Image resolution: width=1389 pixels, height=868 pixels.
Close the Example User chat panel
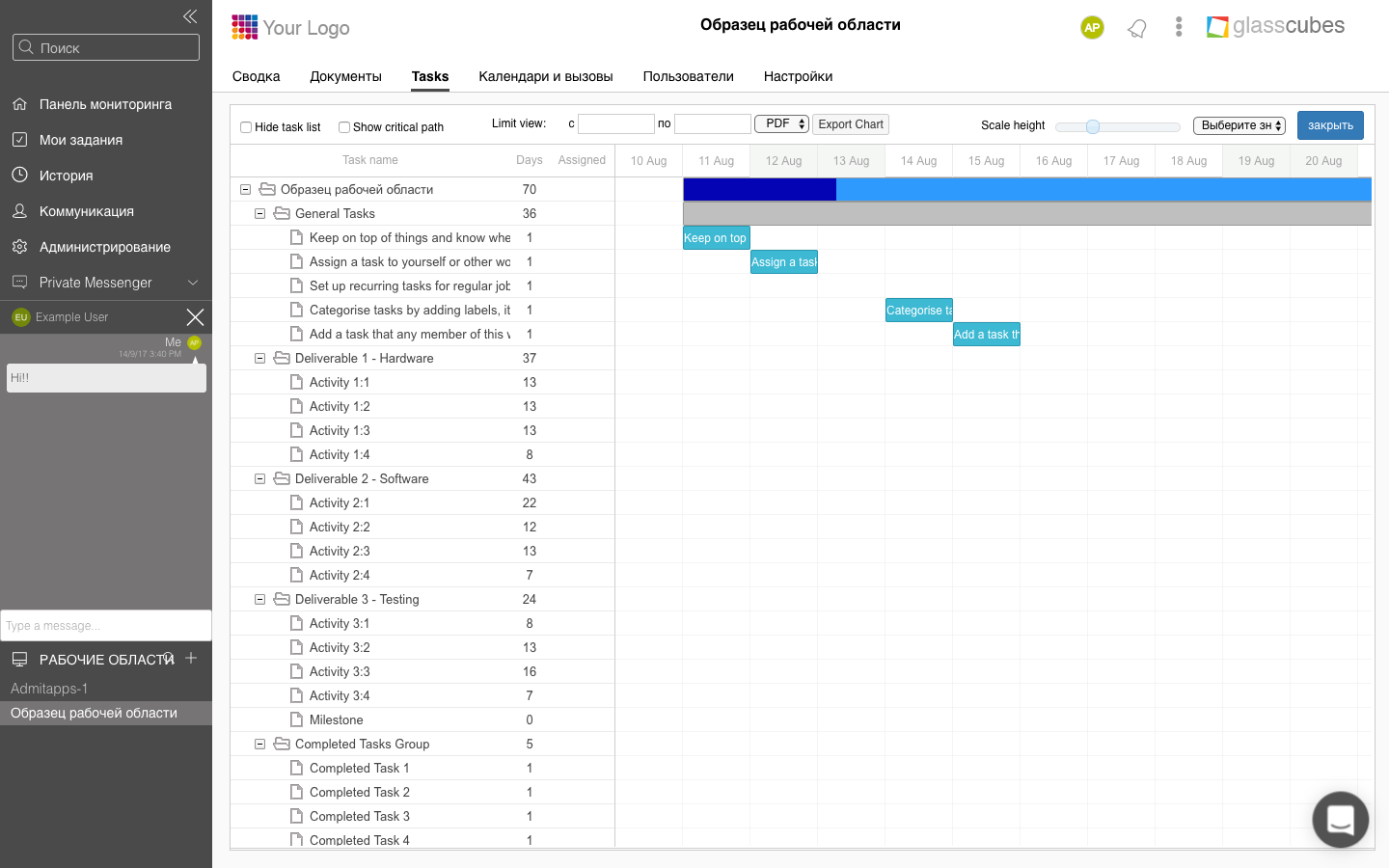195,317
